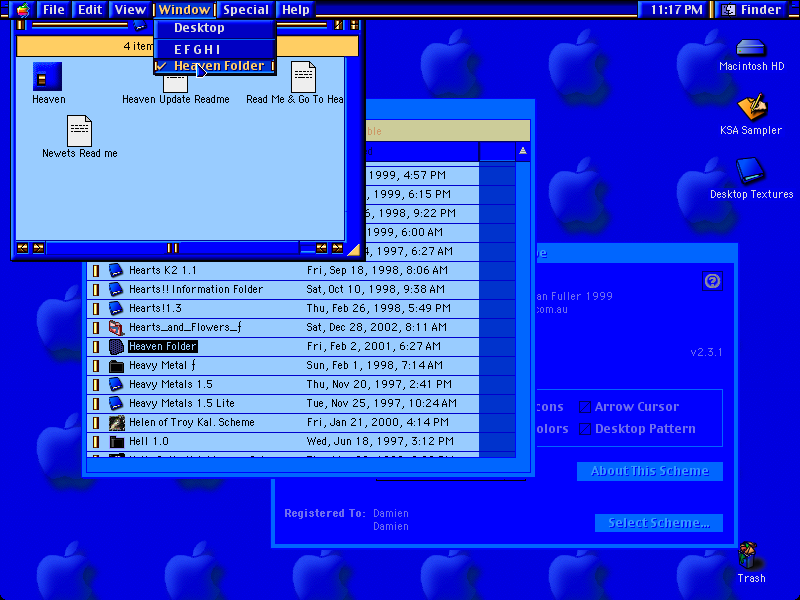The height and width of the screenshot is (600, 800).
Task: Open the Apple menu
Action: (x=23, y=10)
